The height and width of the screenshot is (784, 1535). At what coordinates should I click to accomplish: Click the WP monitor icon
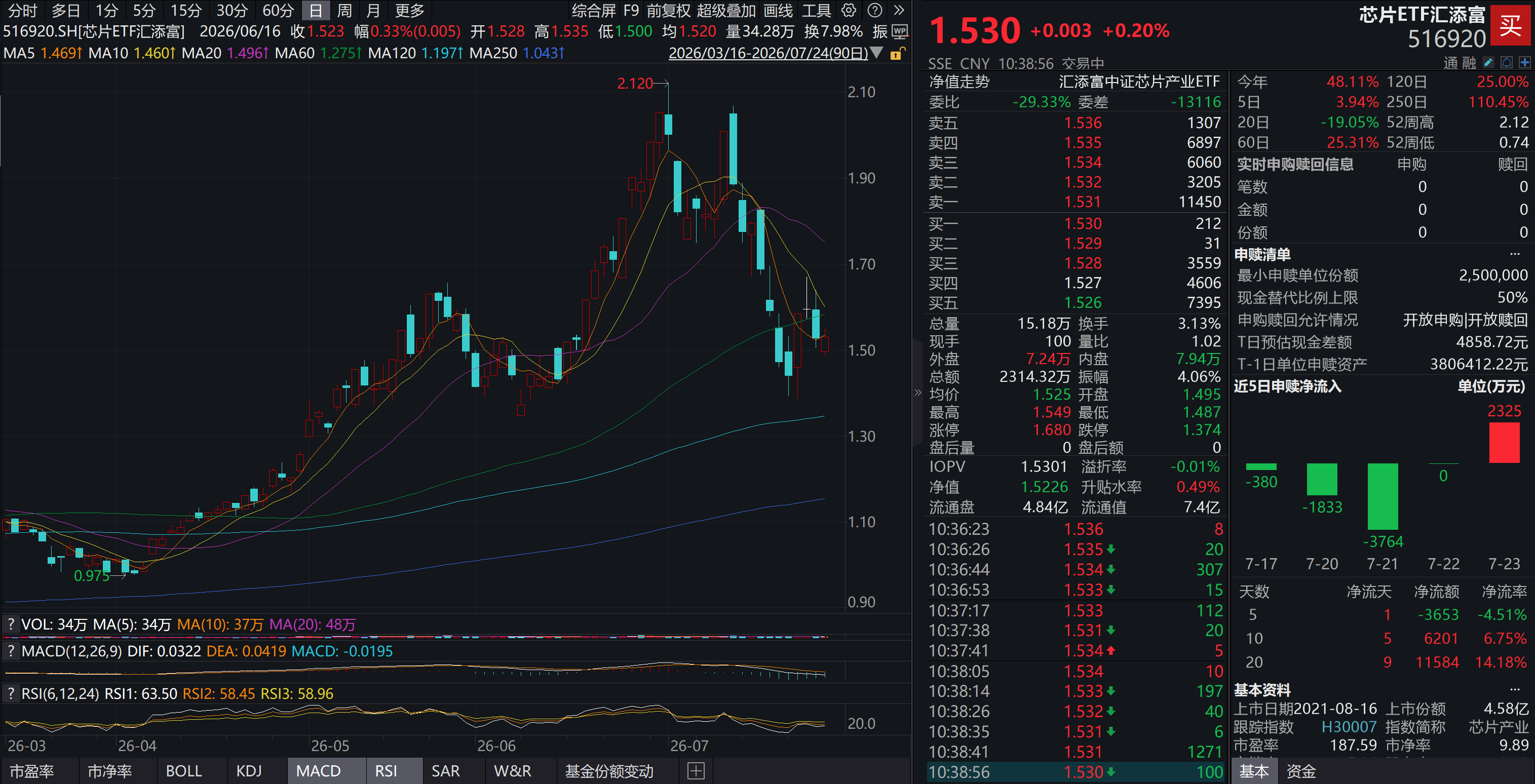point(900,31)
